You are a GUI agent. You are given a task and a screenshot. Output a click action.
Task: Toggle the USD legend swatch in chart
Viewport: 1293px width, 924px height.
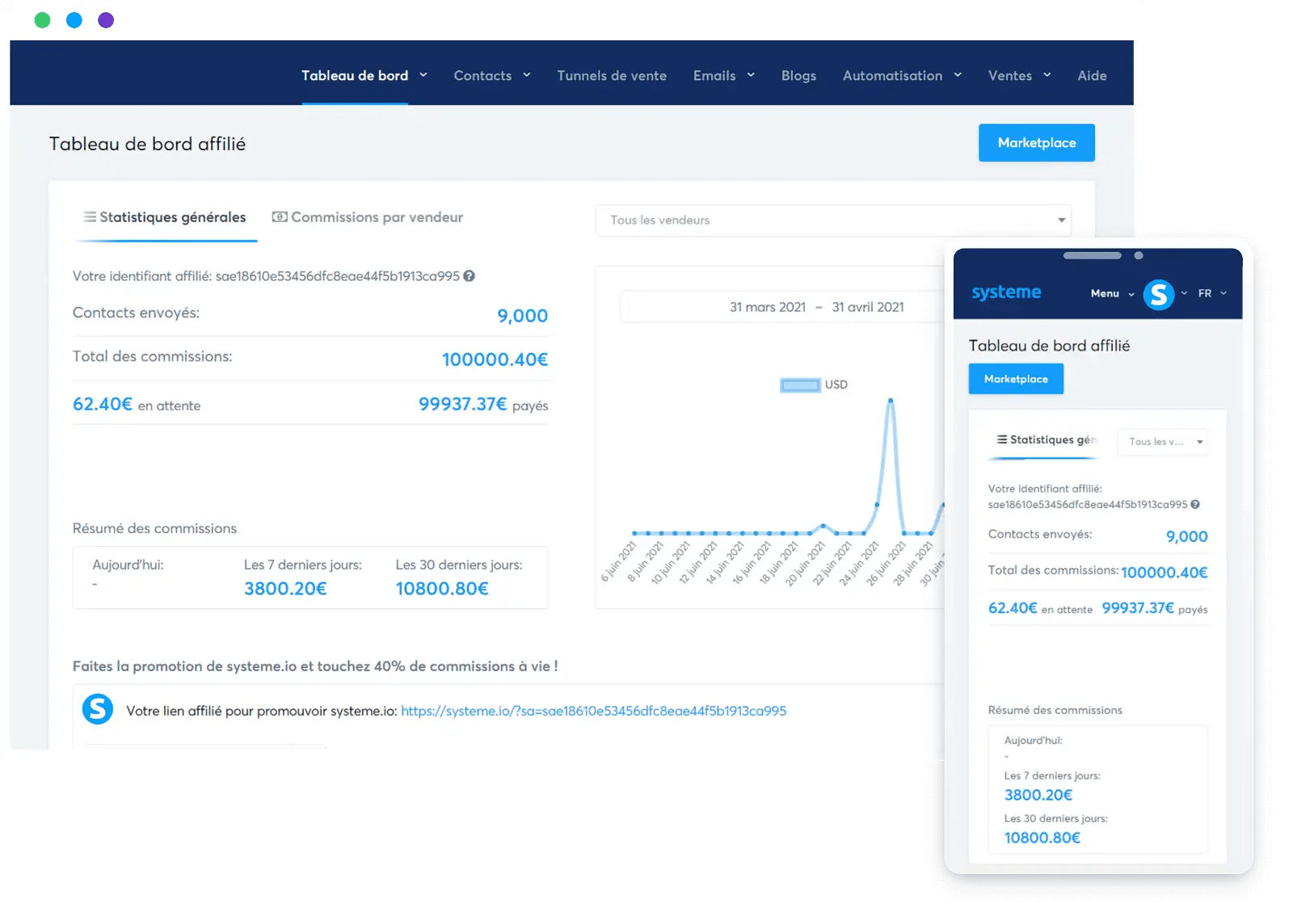pos(800,385)
